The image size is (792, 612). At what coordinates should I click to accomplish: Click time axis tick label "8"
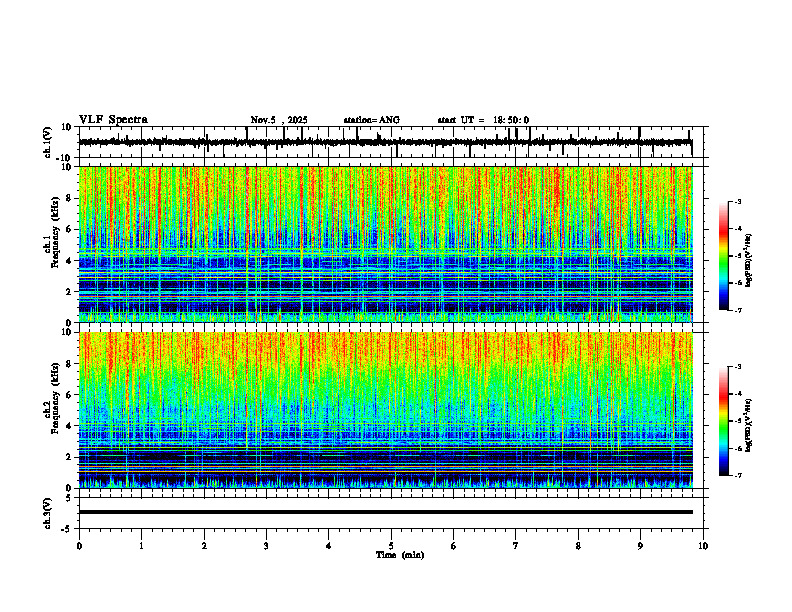(x=578, y=546)
